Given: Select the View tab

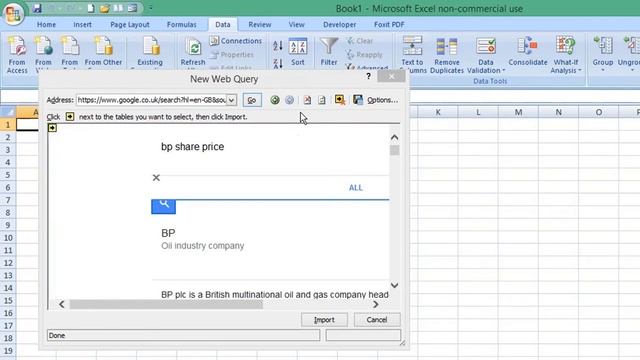Looking at the screenshot, I should pyautogui.click(x=296, y=24).
